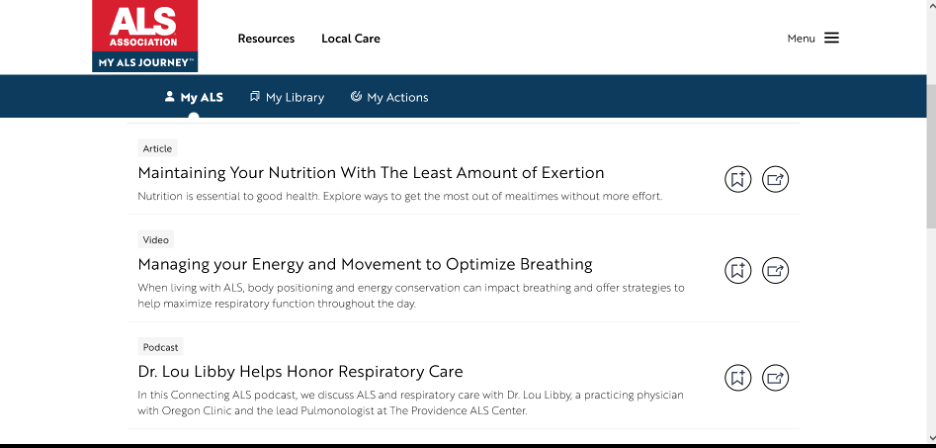Open the My Actions tab

pos(389,97)
